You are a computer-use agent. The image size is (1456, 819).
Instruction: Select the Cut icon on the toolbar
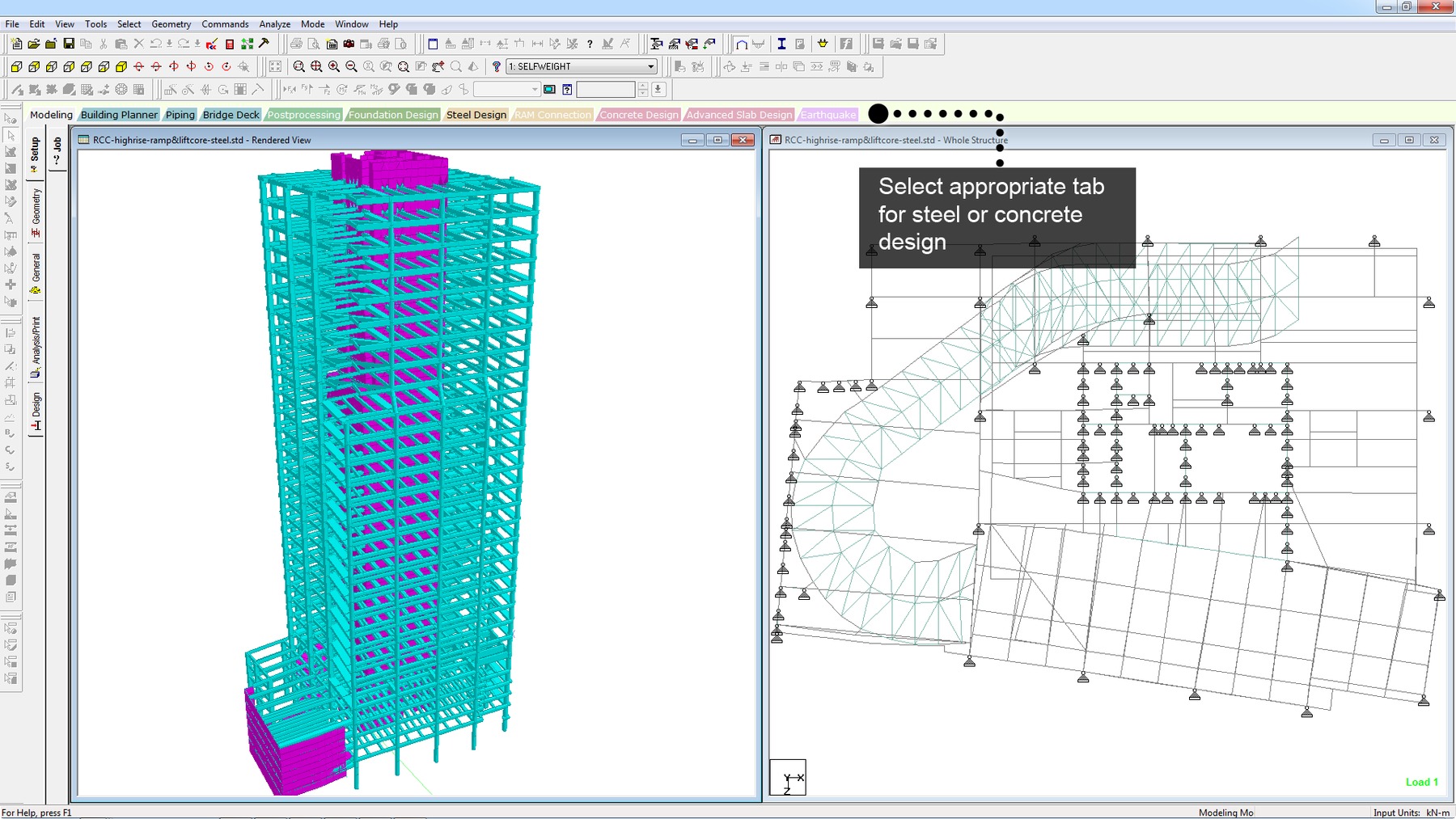[104, 44]
